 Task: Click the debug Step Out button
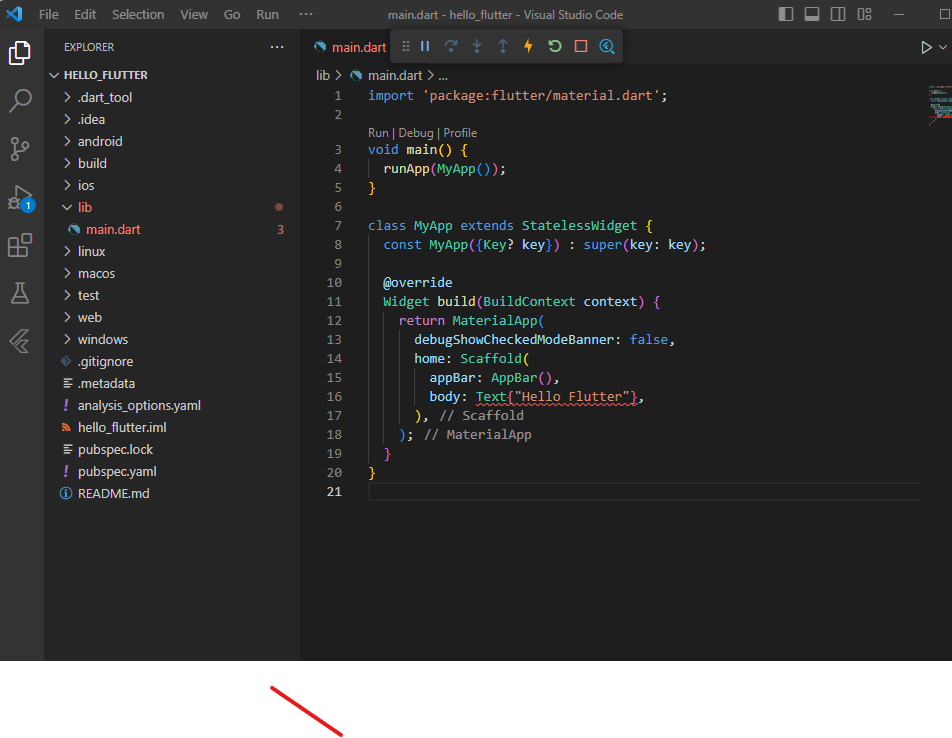pos(503,46)
